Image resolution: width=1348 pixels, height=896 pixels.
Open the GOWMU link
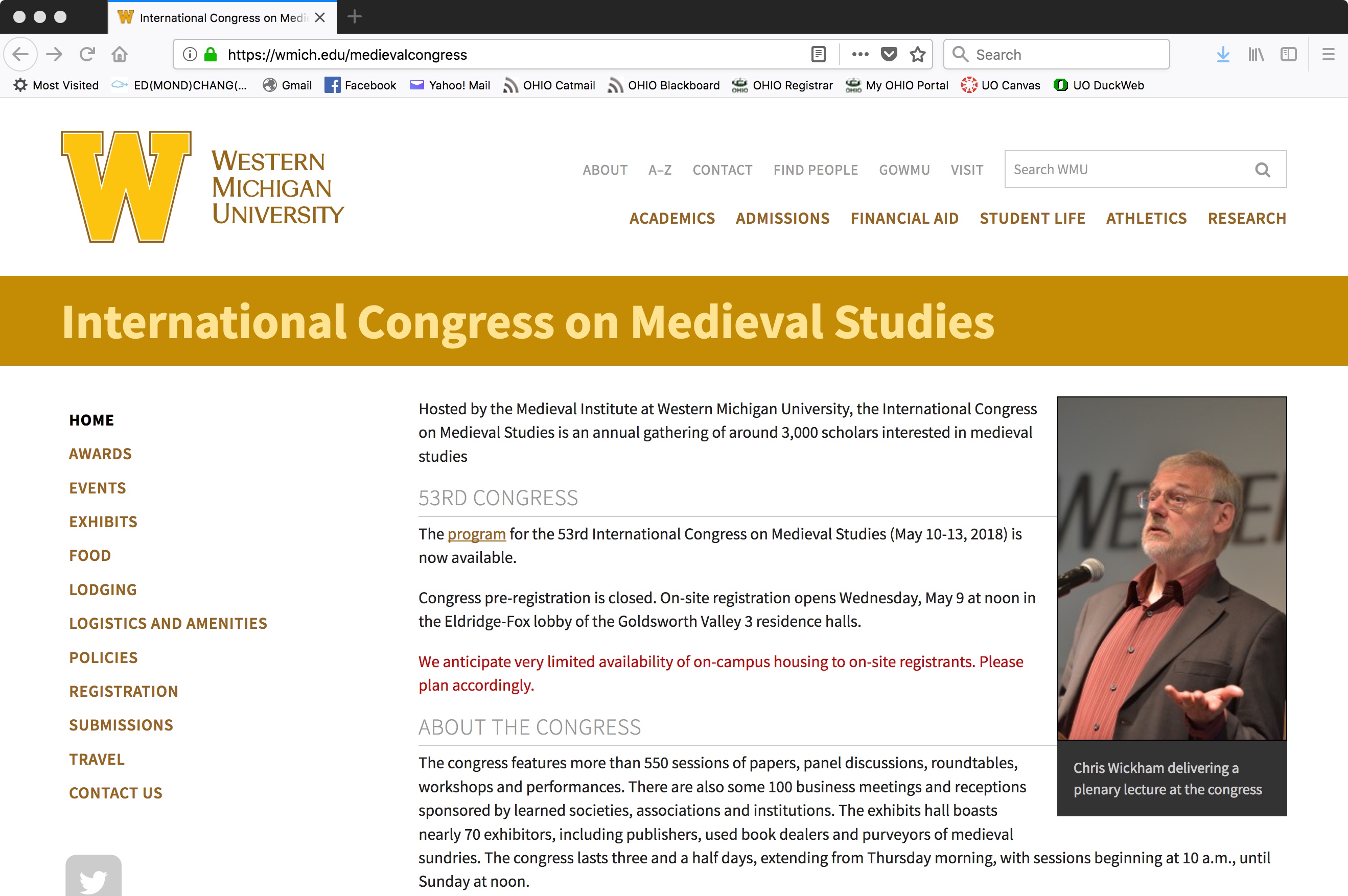click(x=904, y=170)
